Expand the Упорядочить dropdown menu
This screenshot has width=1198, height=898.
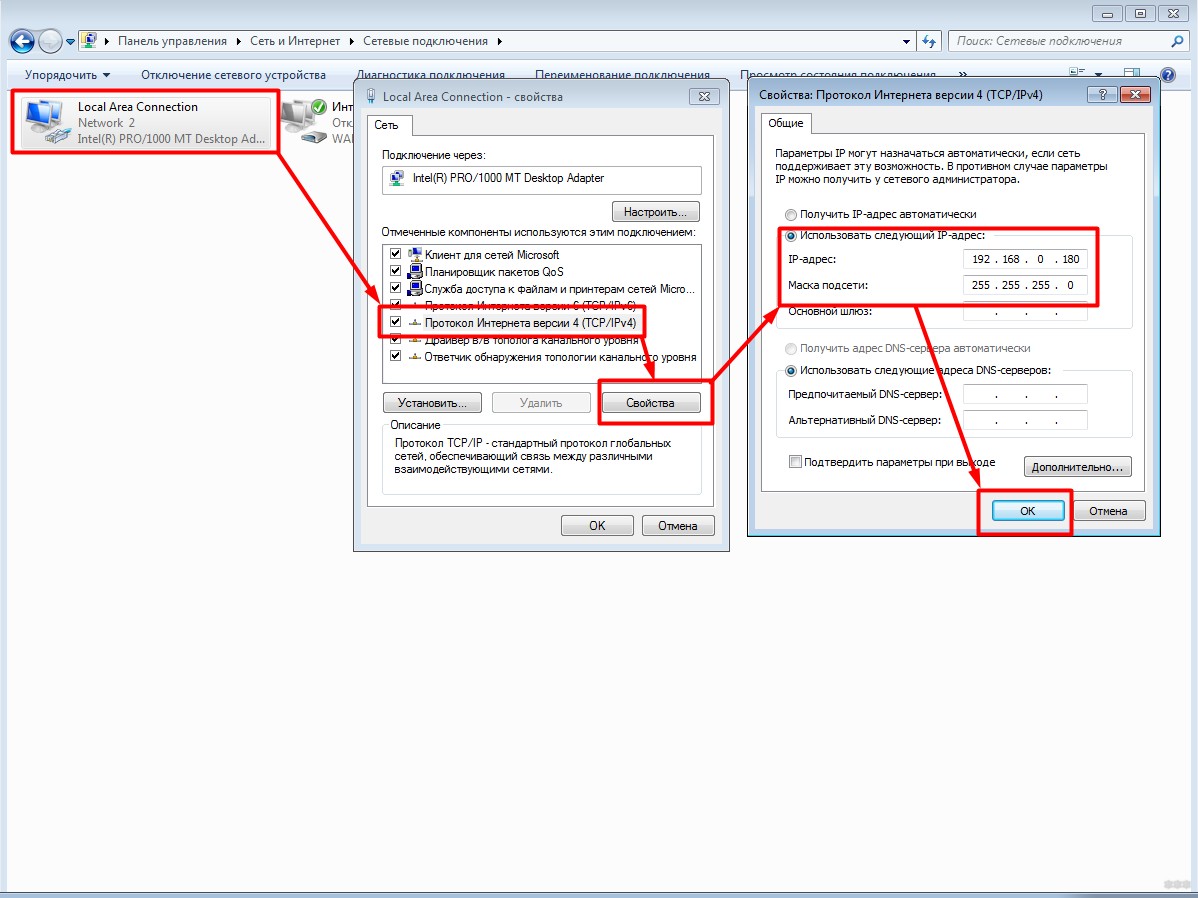click(67, 75)
